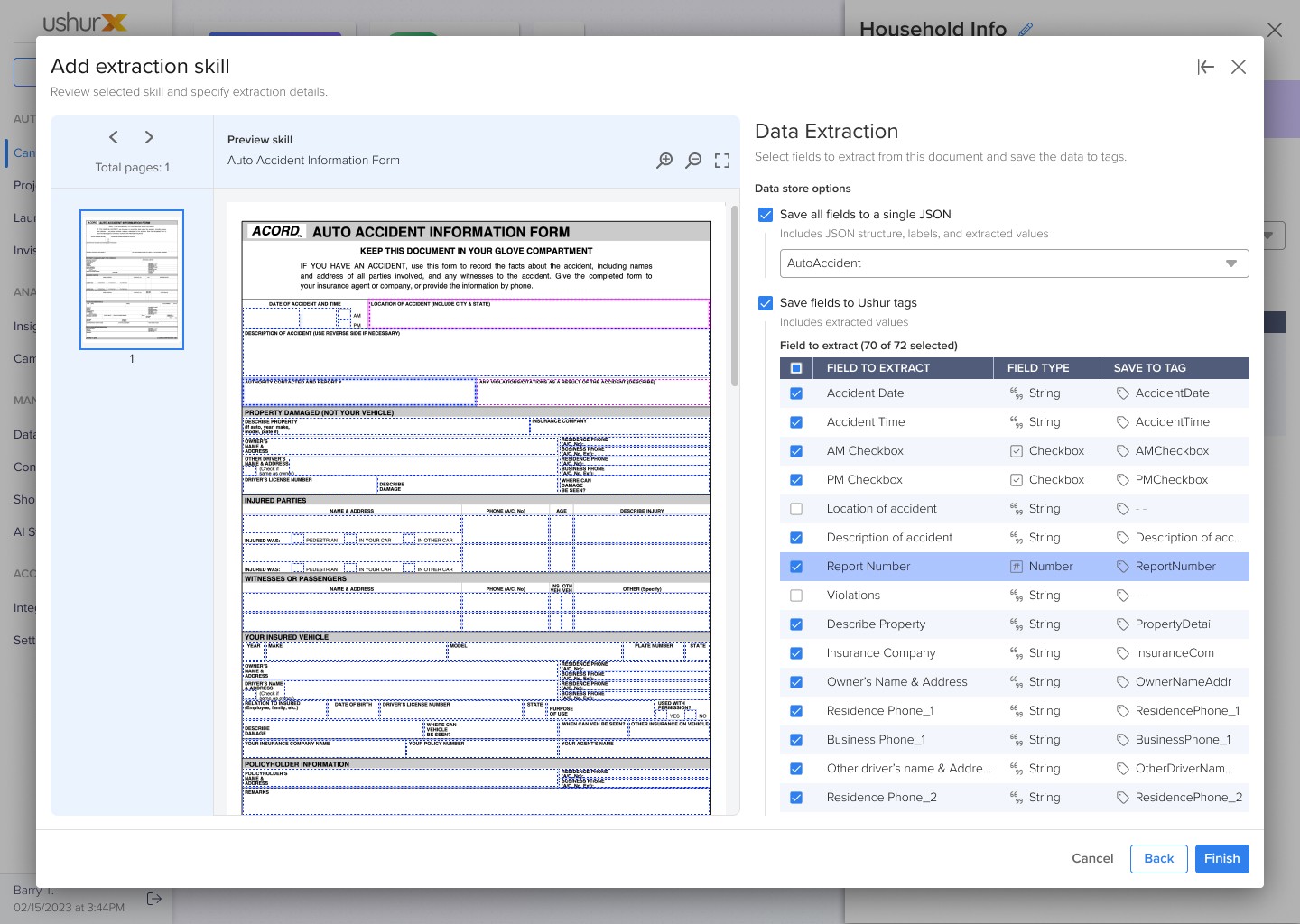Click the tag icon for ReportNumber
Screen dimensions: 1300x924
pos(1123,567)
